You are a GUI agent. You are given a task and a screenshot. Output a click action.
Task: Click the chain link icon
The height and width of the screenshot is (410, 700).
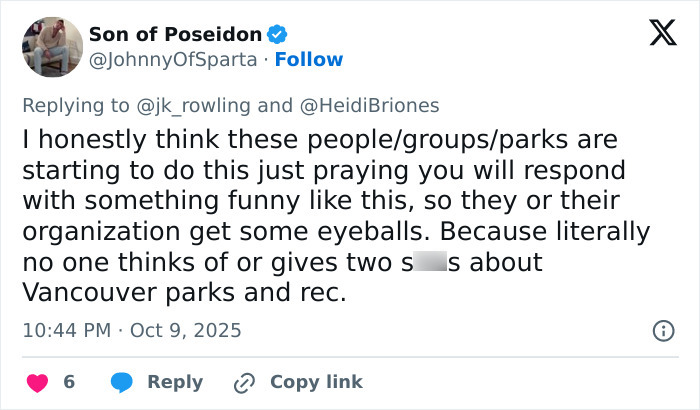click(x=244, y=382)
